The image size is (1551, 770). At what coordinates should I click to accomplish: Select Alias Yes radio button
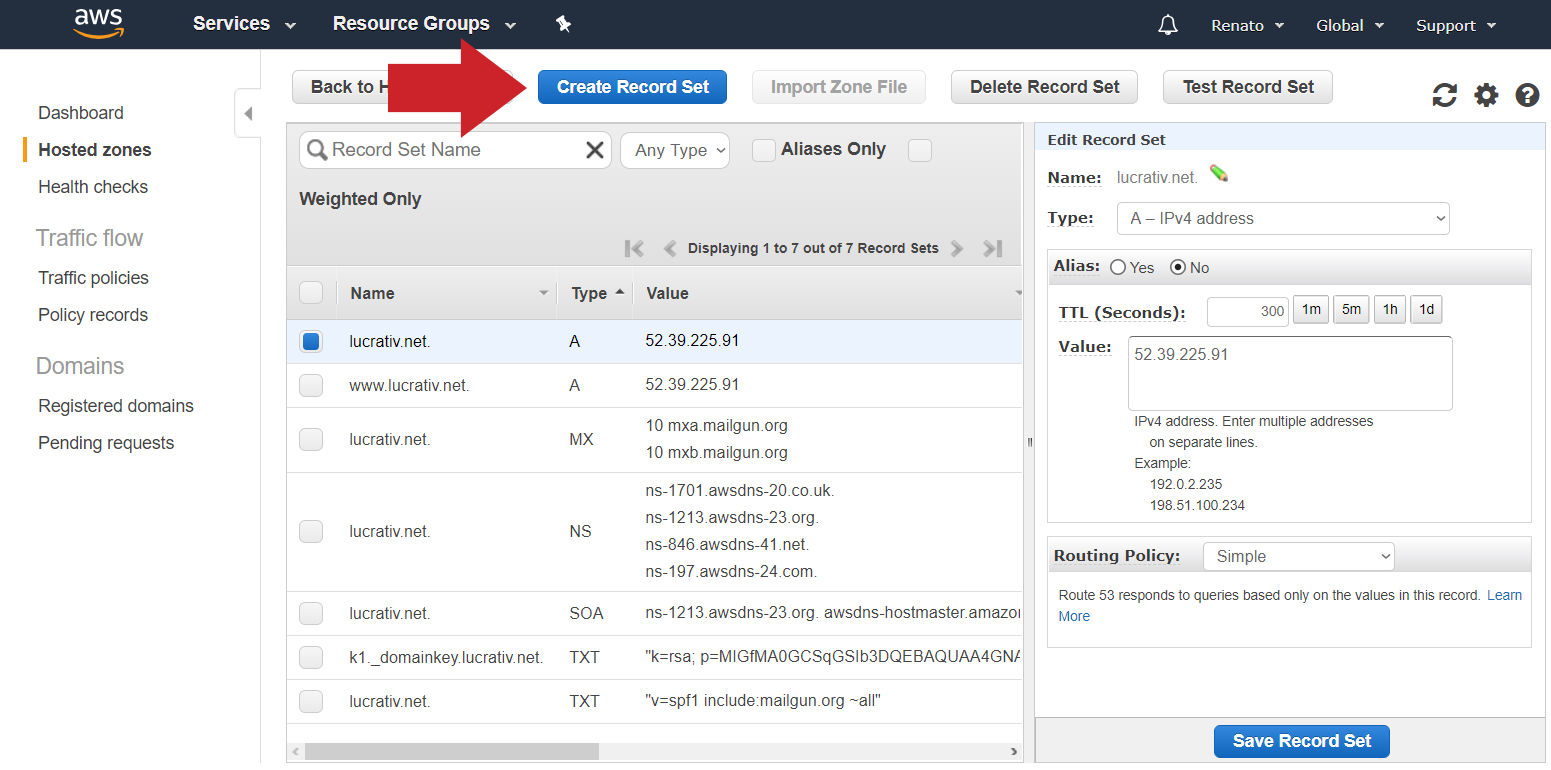point(1118,267)
